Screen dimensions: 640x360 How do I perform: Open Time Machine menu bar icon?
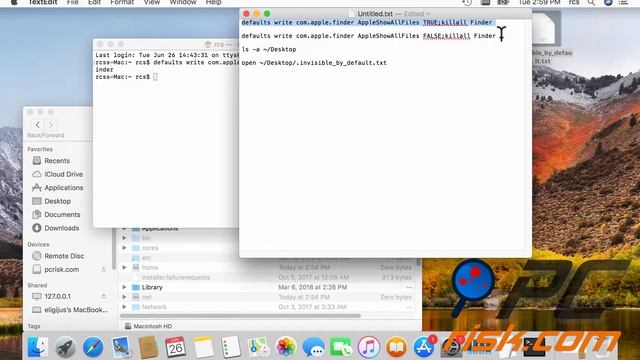(467, 2)
